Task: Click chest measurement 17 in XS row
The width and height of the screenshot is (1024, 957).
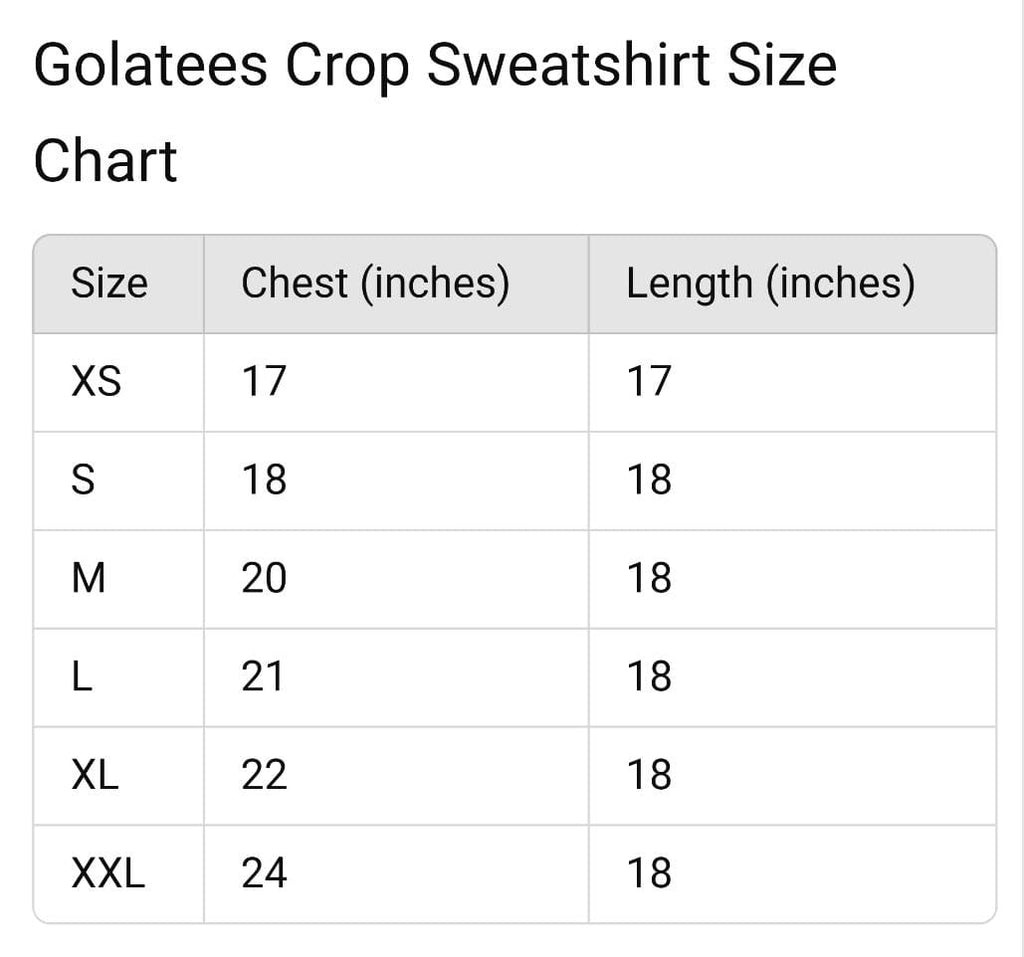Action: tap(264, 381)
